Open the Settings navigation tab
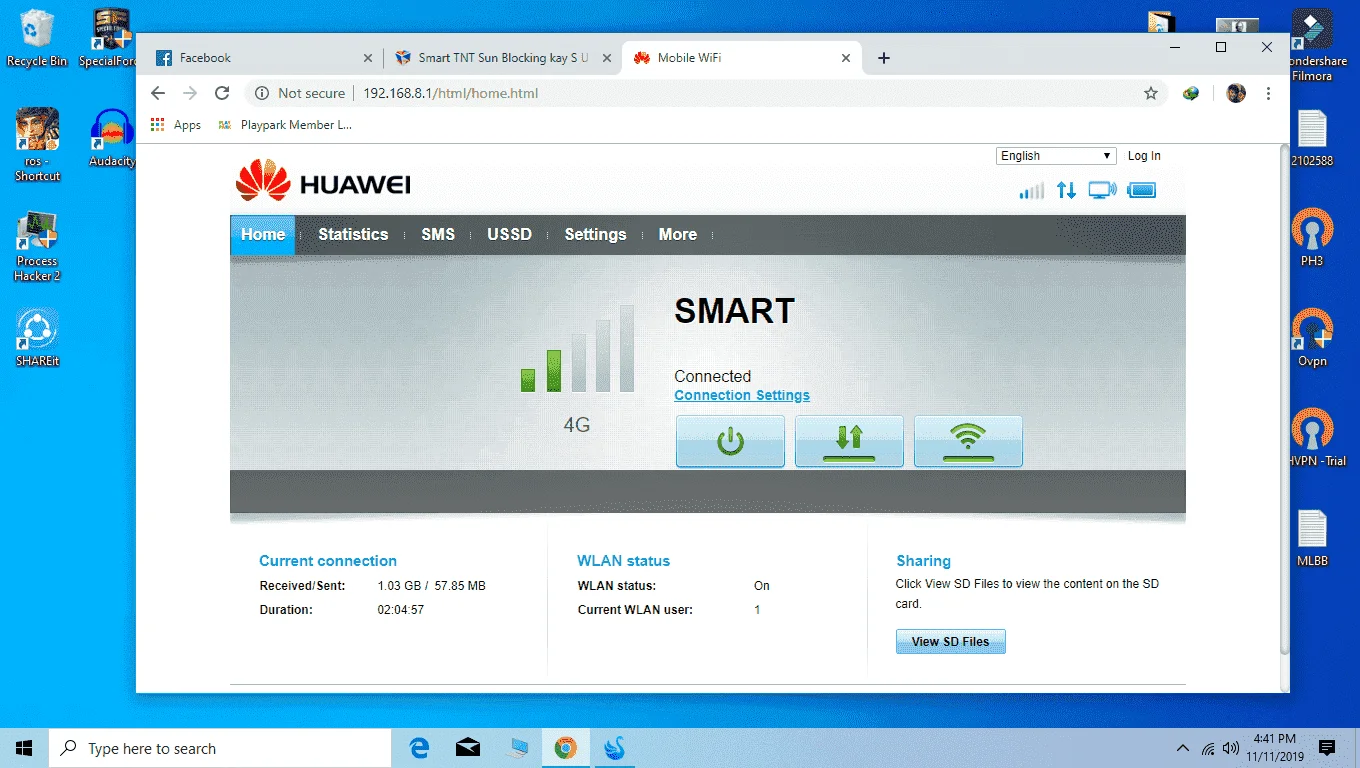Image resolution: width=1360 pixels, height=768 pixels. click(x=595, y=235)
